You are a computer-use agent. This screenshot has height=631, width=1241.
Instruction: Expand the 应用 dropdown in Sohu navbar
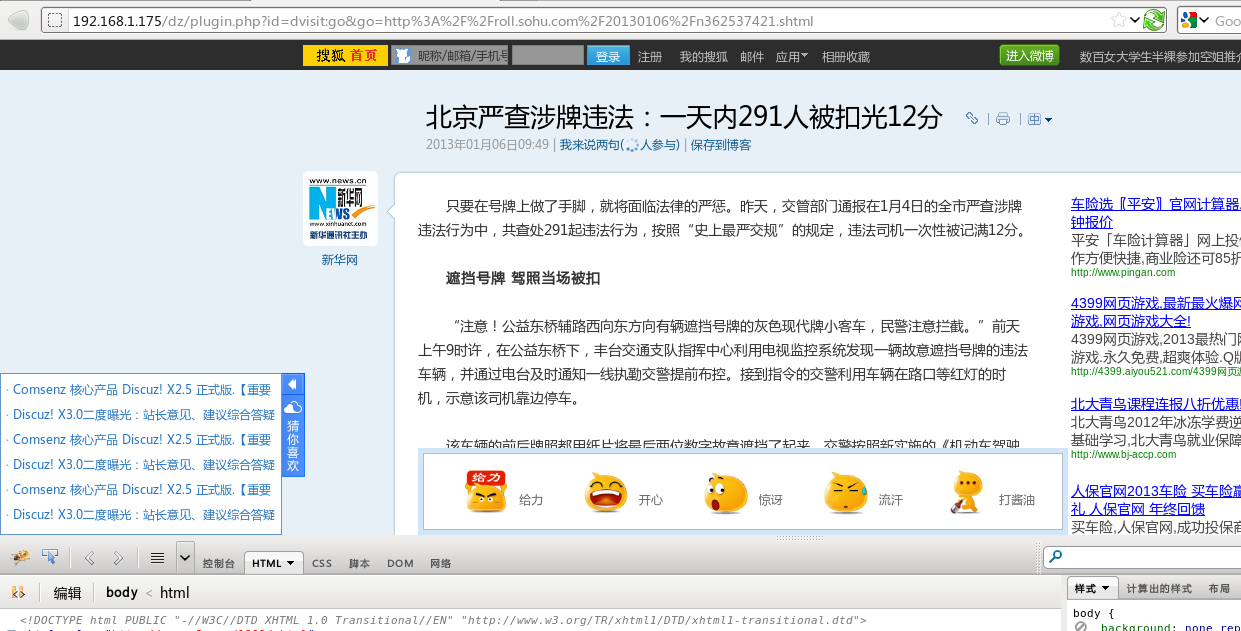[792, 57]
